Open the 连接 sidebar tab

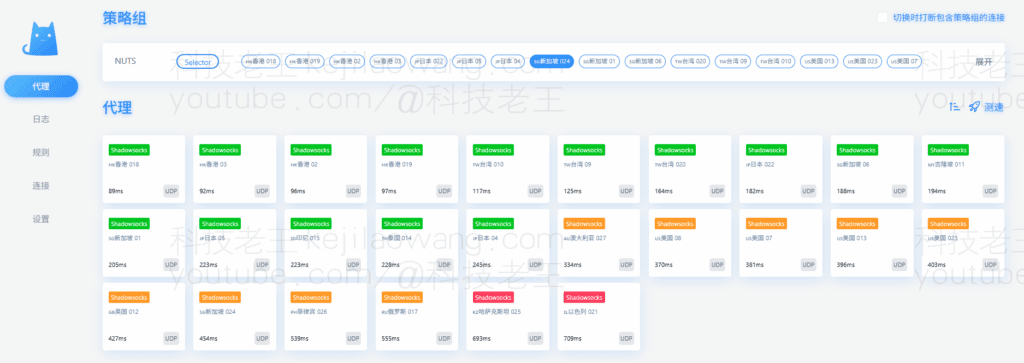pos(41,186)
